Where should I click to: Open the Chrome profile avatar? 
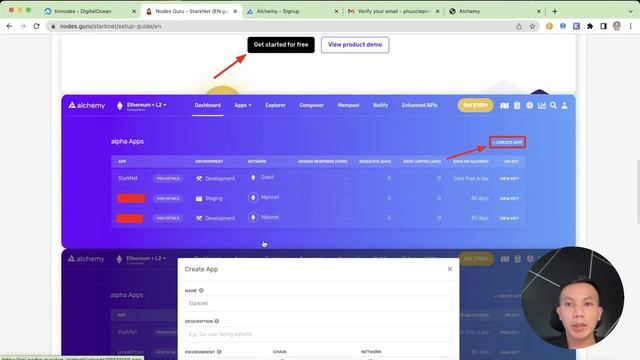(617, 26)
